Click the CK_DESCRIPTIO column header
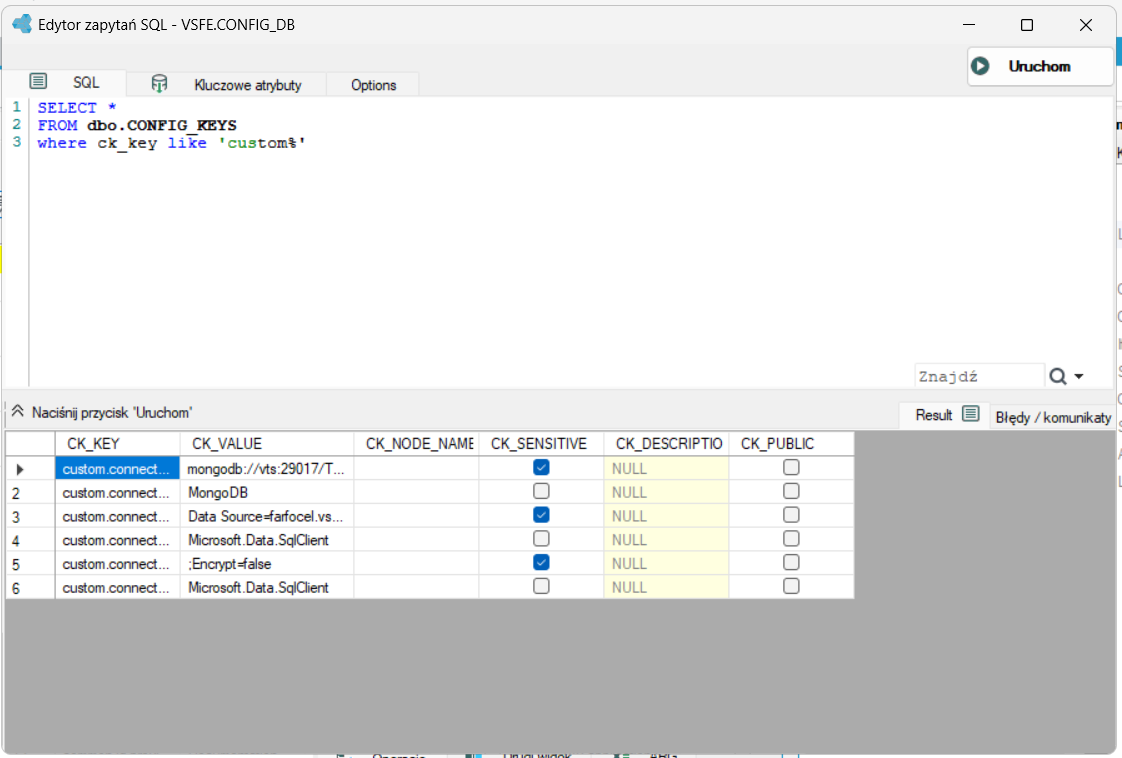 click(666, 444)
